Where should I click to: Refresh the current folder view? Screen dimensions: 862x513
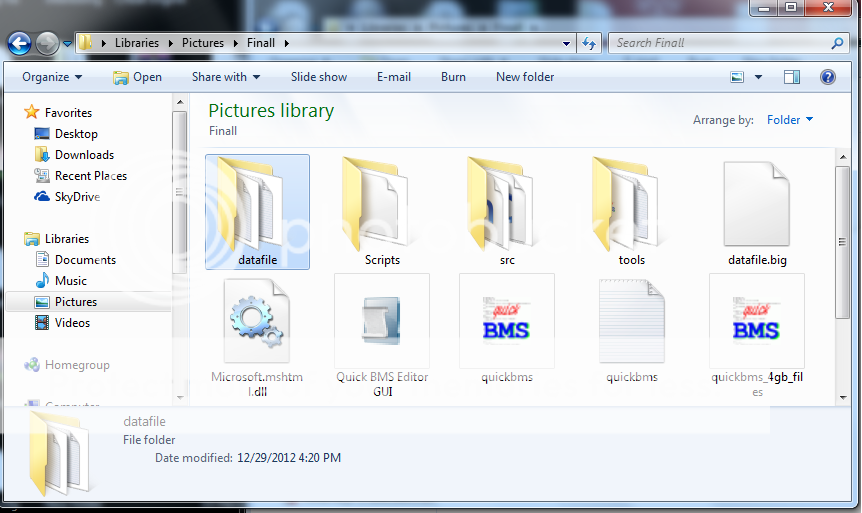(589, 43)
